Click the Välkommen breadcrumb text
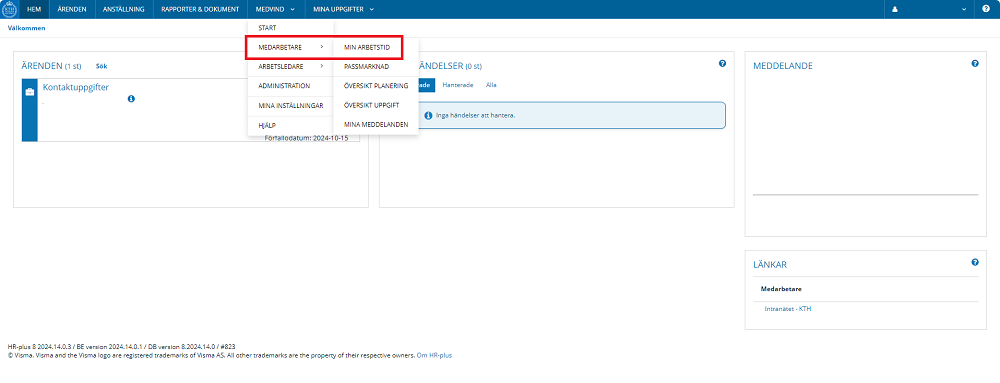The height and width of the screenshot is (383, 1000). [26, 29]
